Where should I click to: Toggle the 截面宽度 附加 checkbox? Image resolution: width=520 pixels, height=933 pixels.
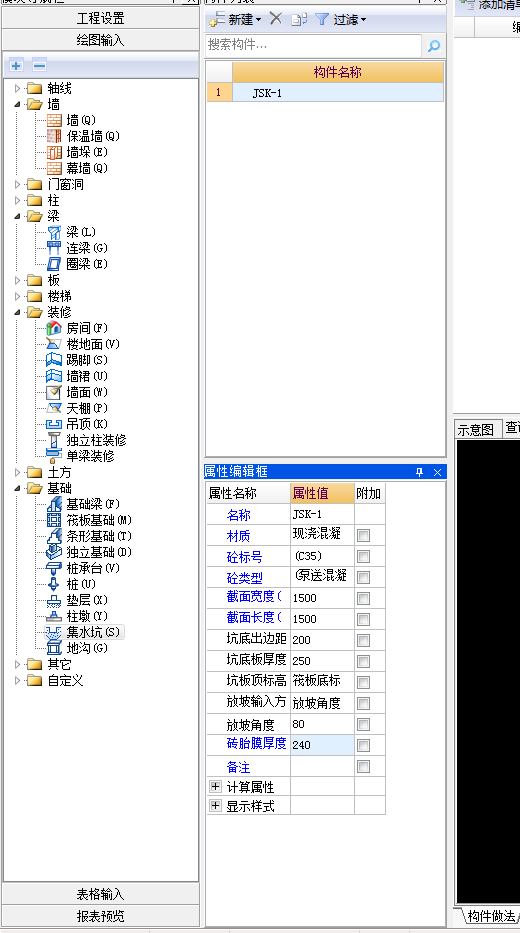364,598
